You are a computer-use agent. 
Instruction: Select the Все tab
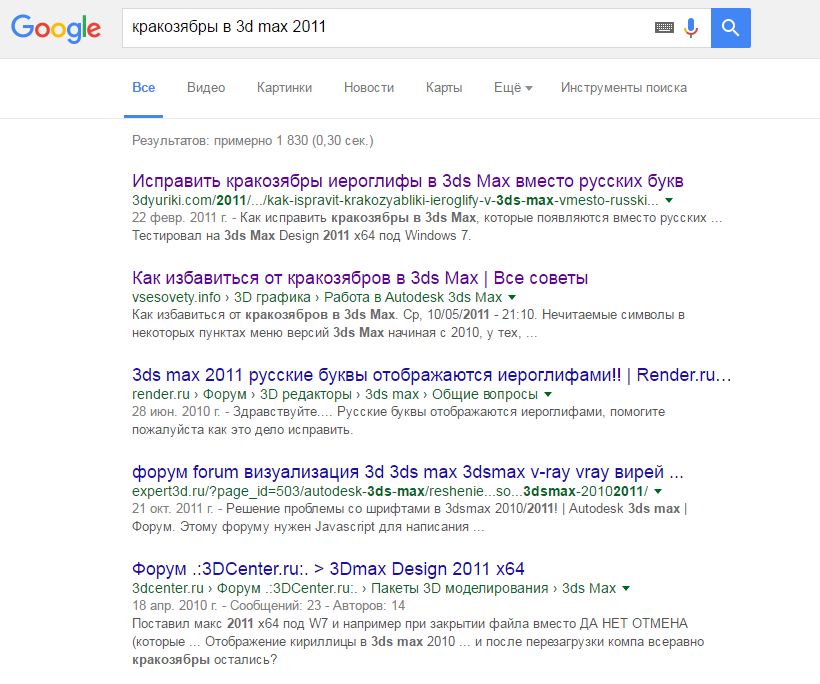[143, 87]
